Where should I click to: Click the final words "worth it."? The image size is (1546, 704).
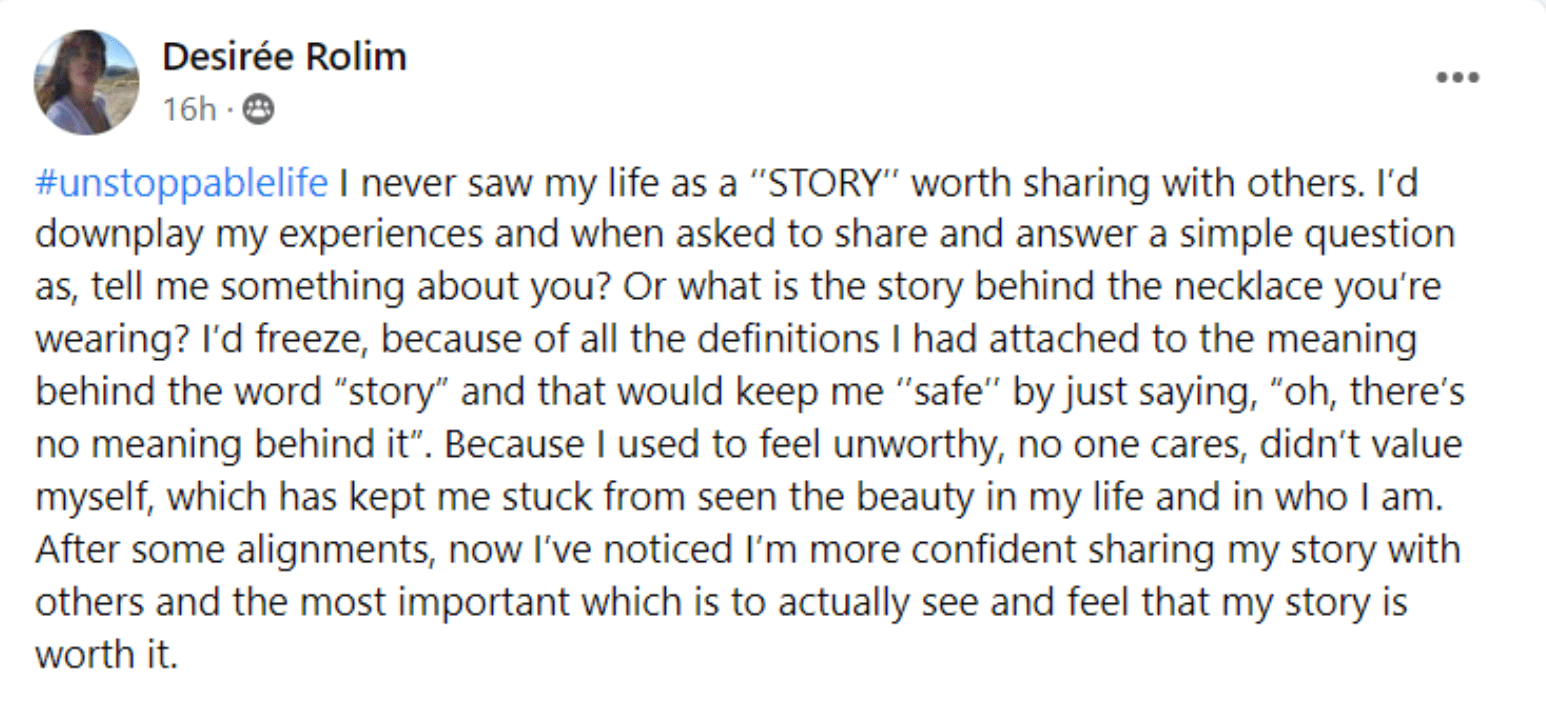tap(105, 654)
